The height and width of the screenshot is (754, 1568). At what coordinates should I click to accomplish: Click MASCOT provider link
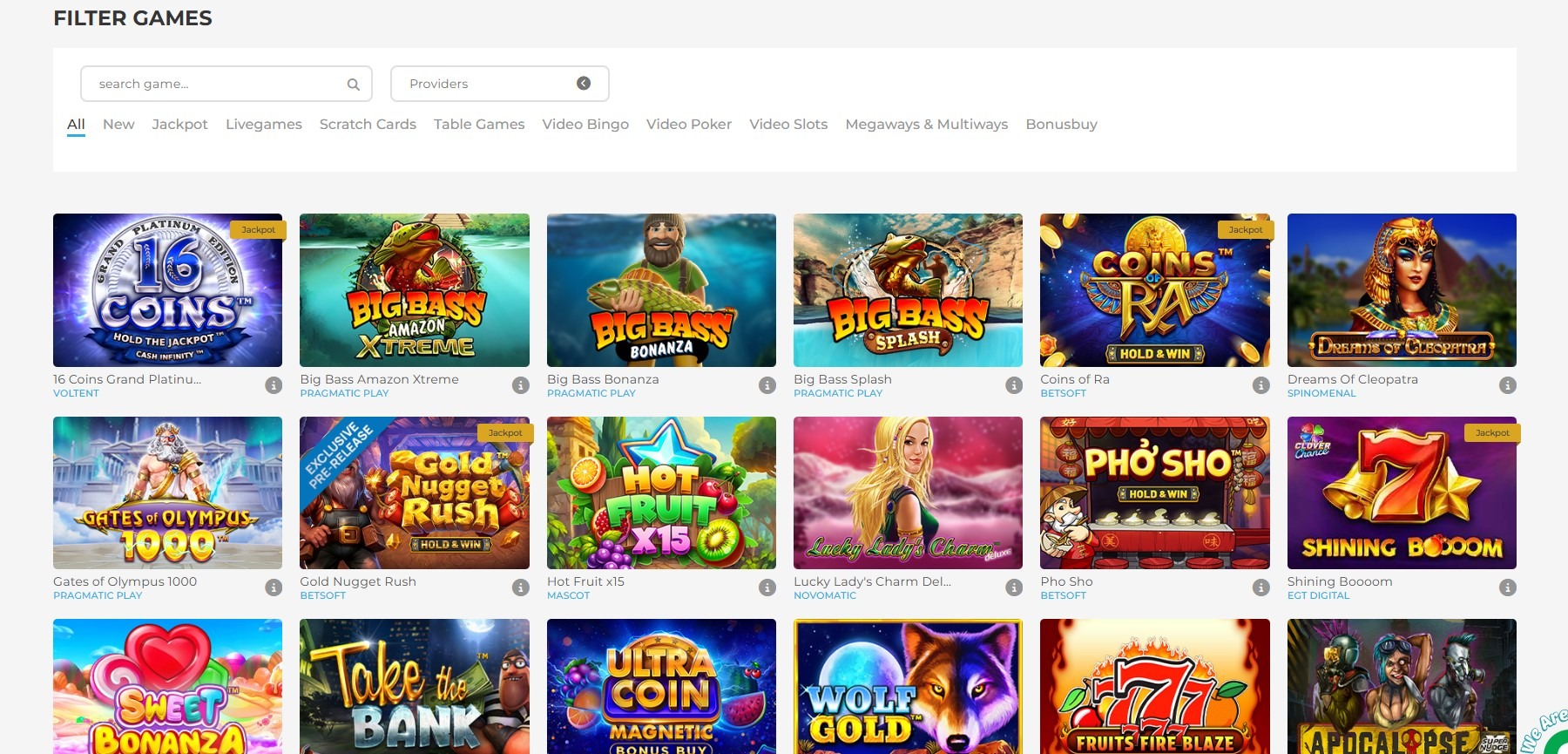[568, 595]
